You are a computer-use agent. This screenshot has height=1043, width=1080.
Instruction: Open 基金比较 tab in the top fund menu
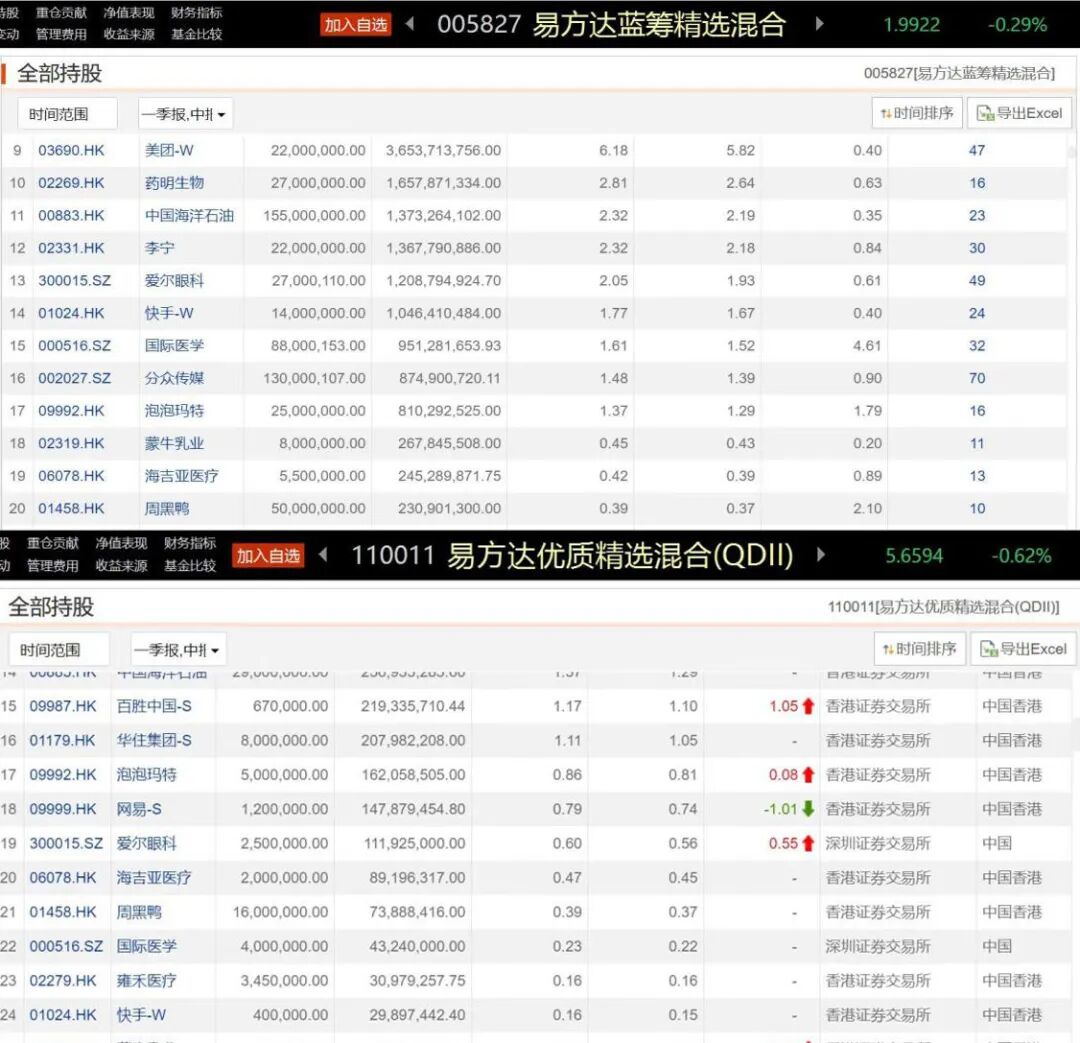click(197, 34)
